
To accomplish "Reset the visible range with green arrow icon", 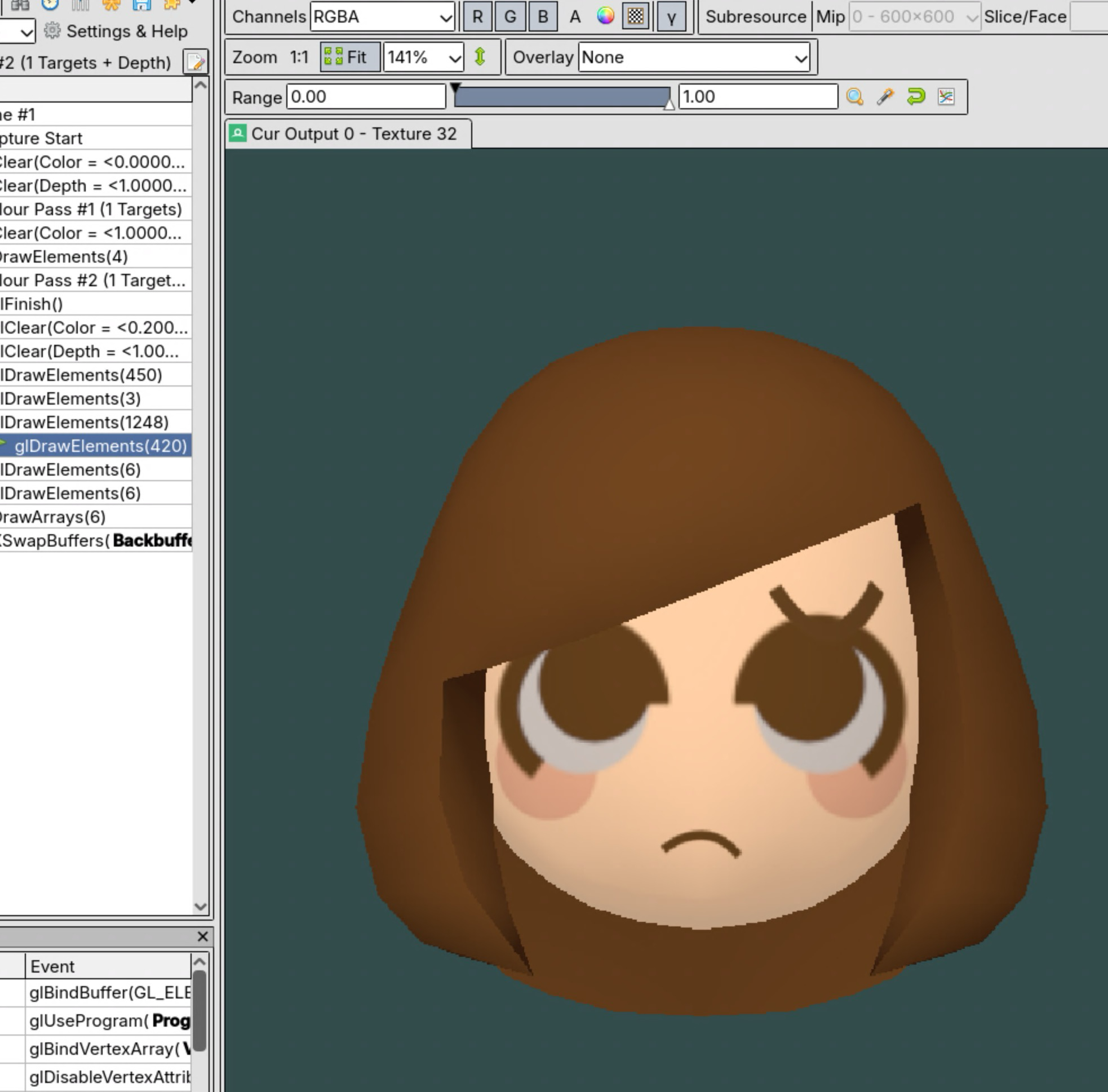I will pyautogui.click(x=916, y=96).
